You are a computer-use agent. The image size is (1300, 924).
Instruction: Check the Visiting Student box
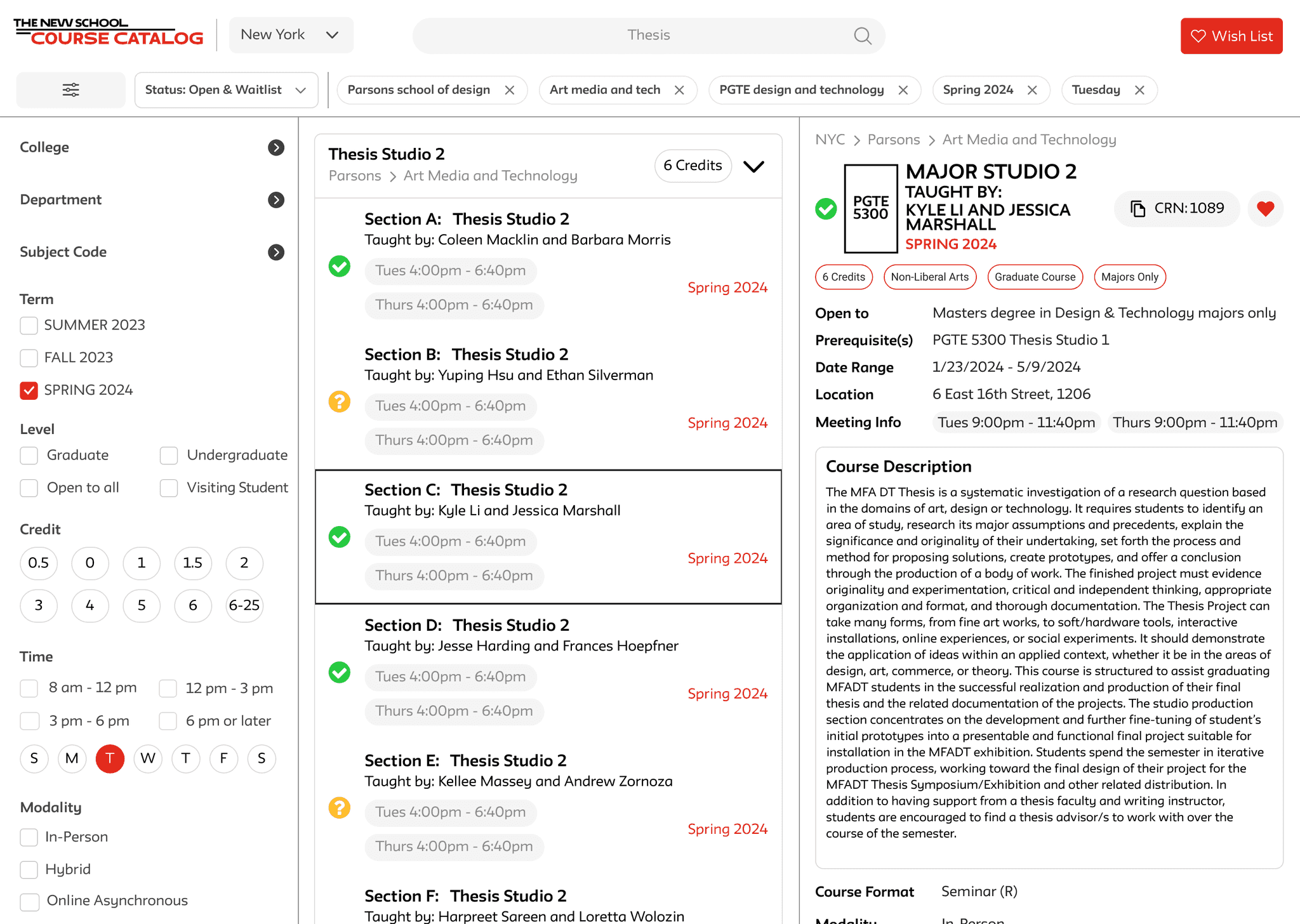pyautogui.click(x=169, y=488)
